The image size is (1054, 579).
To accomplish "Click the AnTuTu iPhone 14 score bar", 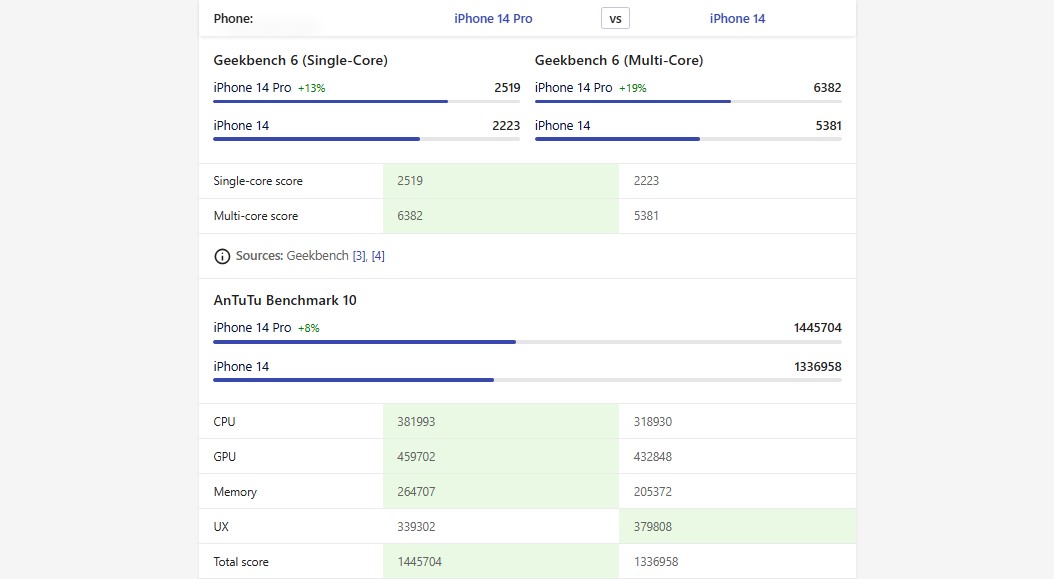I will coord(527,380).
